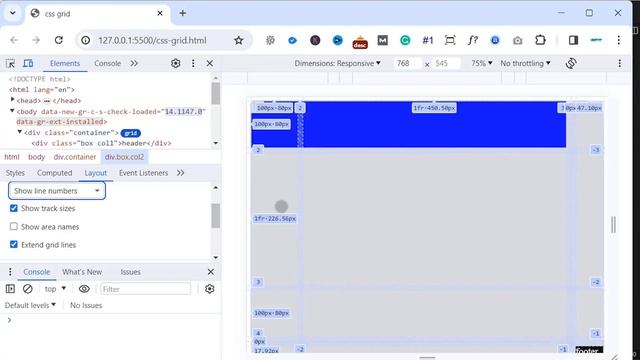Open the tab search chevron
This screenshot has width=640, height=360.
coord(13,13)
